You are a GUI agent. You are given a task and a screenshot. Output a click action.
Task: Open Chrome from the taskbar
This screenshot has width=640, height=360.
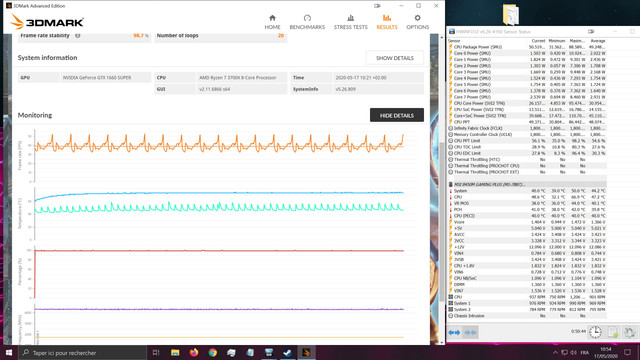213,352
